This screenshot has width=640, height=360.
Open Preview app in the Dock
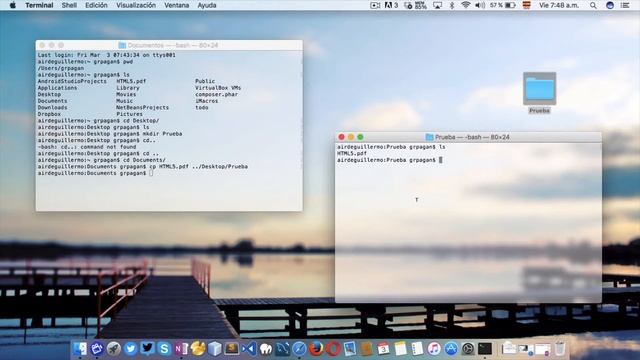[x=350, y=349]
